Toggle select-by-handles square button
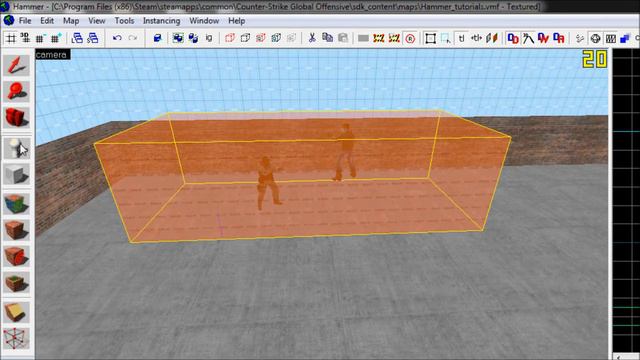 tap(430, 38)
